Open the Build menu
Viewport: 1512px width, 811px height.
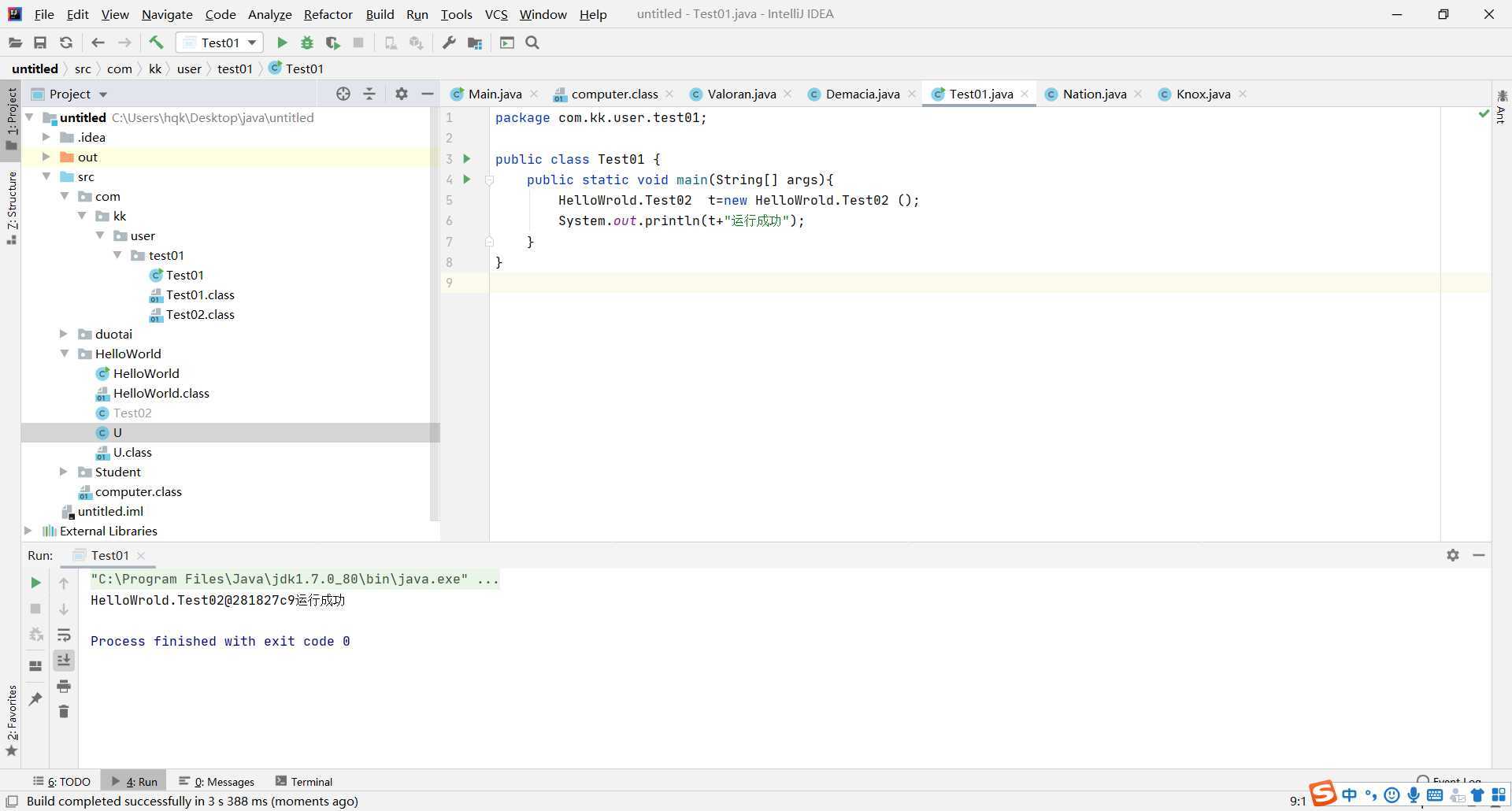[380, 14]
